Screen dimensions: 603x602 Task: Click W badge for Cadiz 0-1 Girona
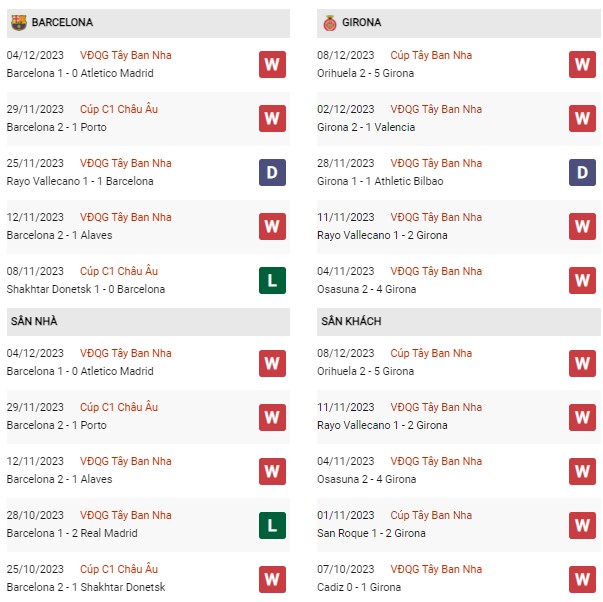[582, 579]
